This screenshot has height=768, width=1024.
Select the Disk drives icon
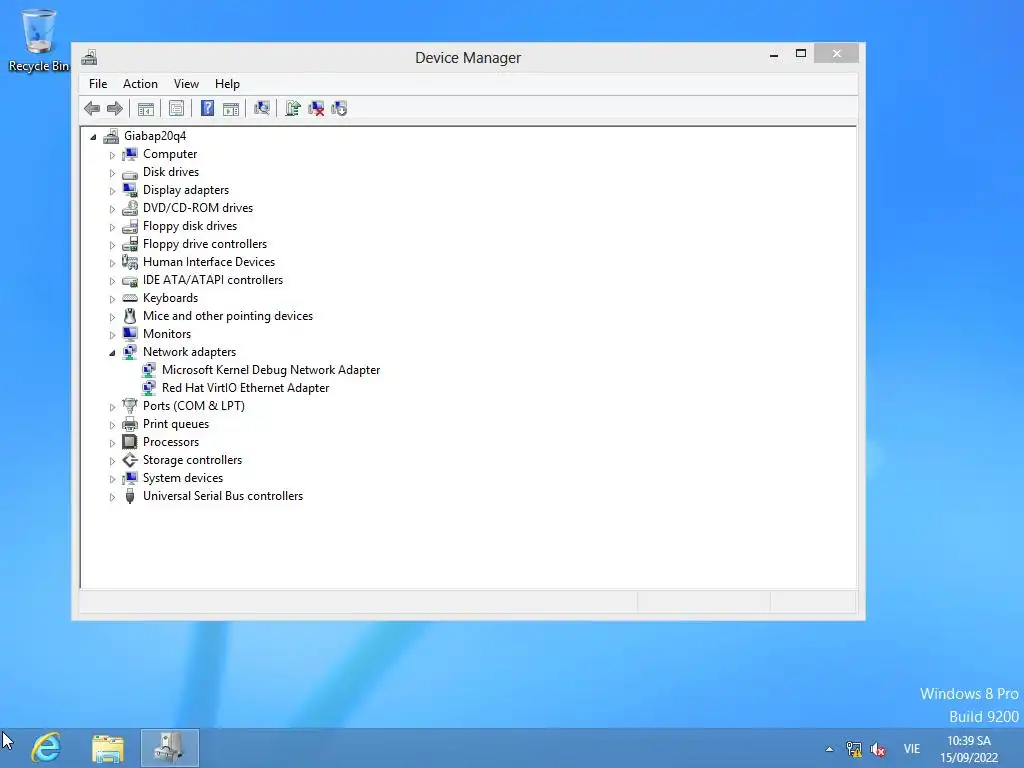pyautogui.click(x=130, y=172)
